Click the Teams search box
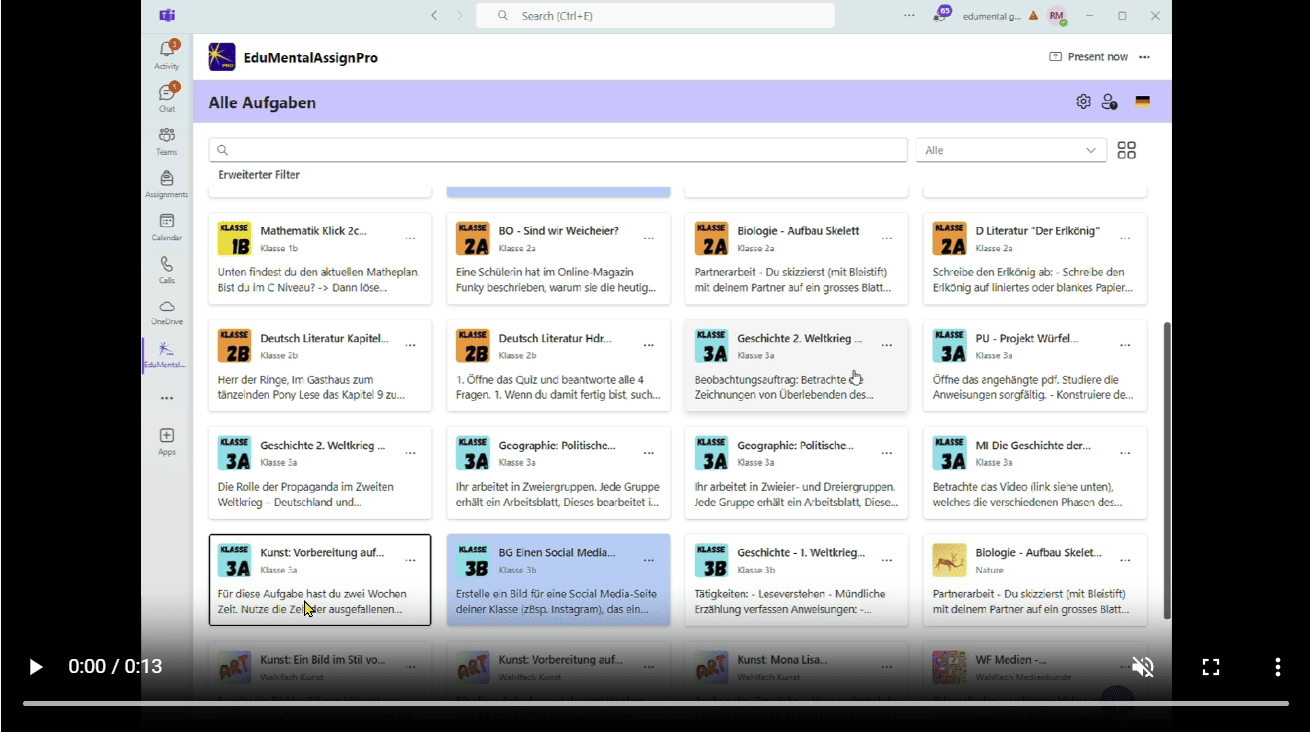The height and width of the screenshot is (732, 1310). (x=655, y=16)
